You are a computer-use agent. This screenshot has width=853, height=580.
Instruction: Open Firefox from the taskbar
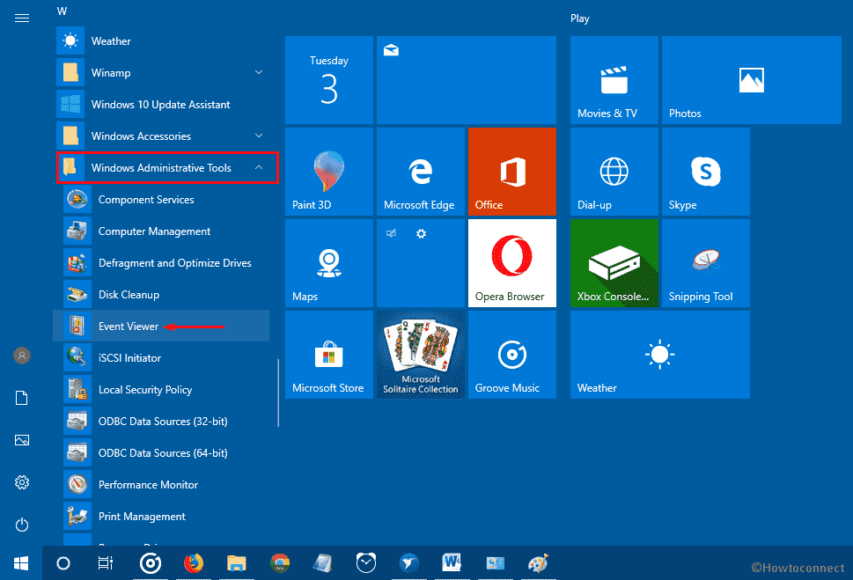coord(193,563)
